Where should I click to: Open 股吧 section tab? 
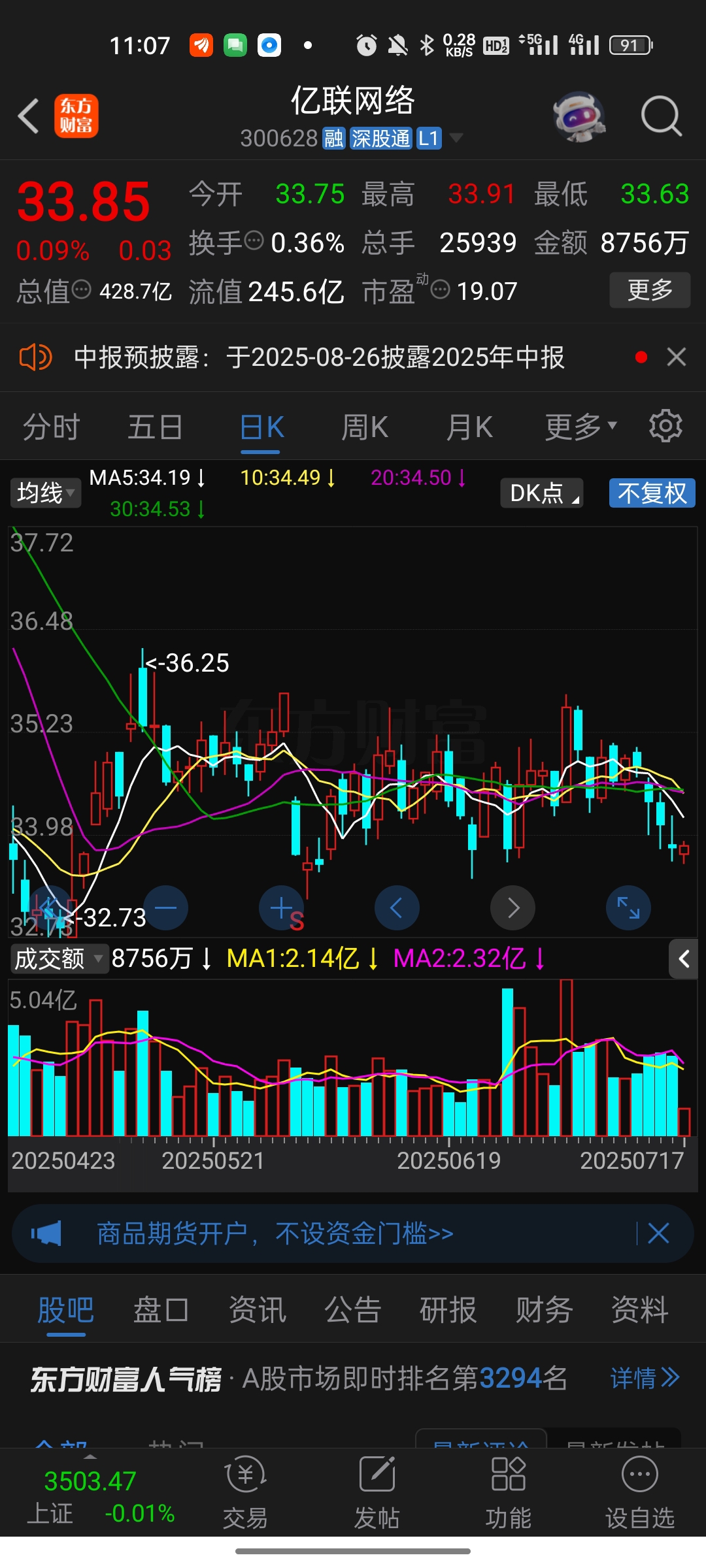(65, 1311)
